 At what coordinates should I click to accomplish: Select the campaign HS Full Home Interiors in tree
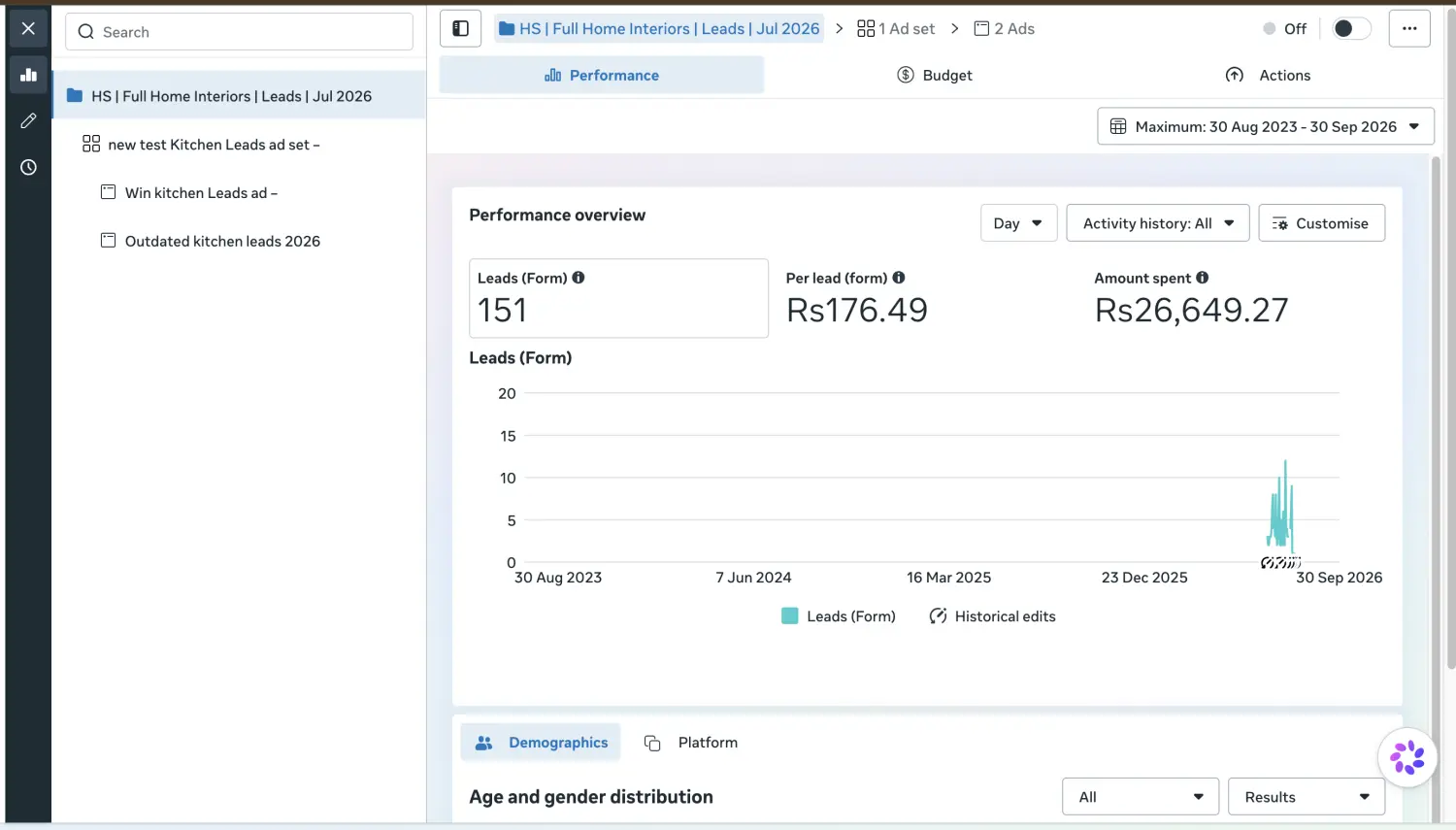239,96
